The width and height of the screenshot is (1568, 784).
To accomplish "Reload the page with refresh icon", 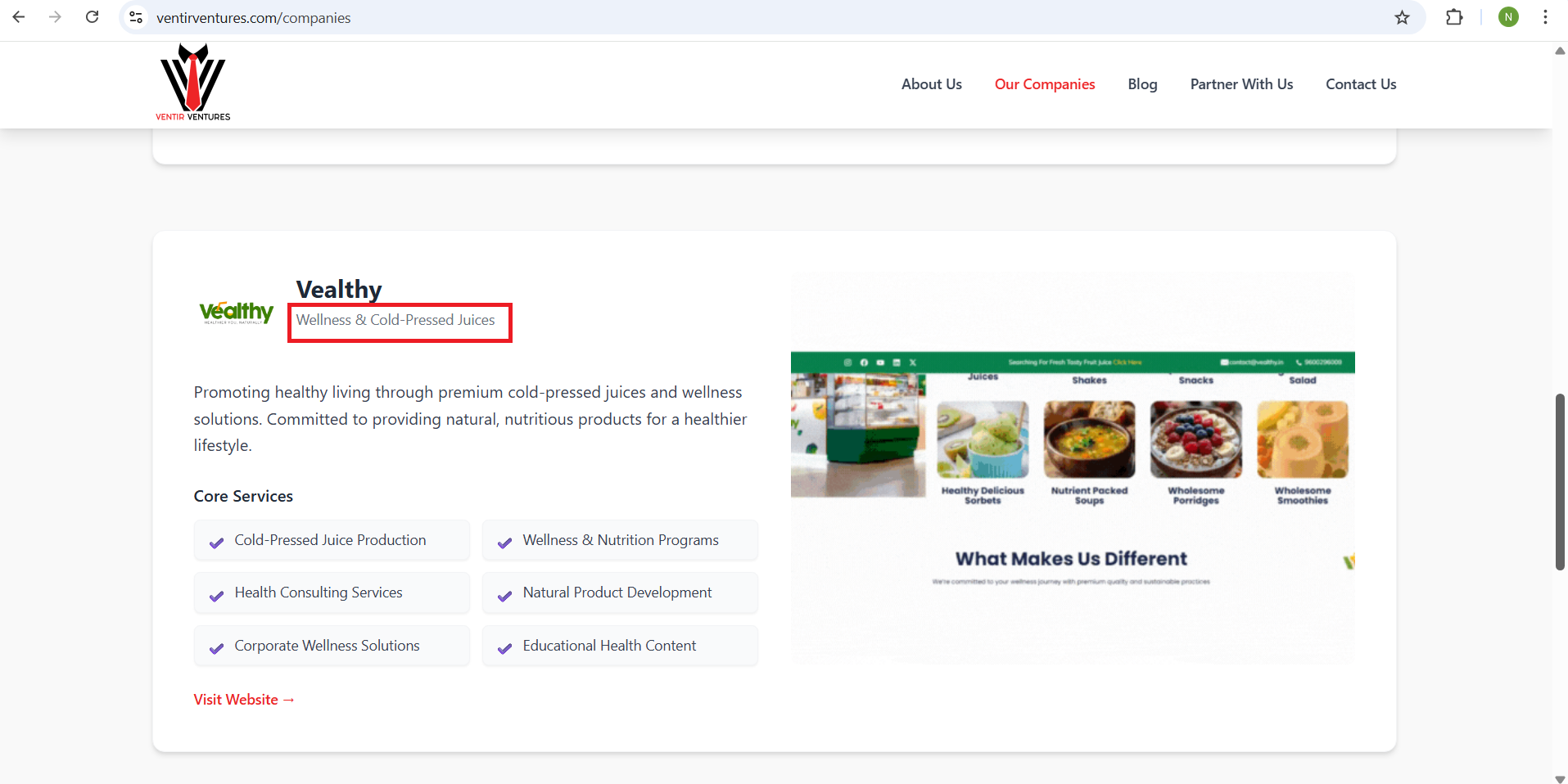I will coord(93,17).
